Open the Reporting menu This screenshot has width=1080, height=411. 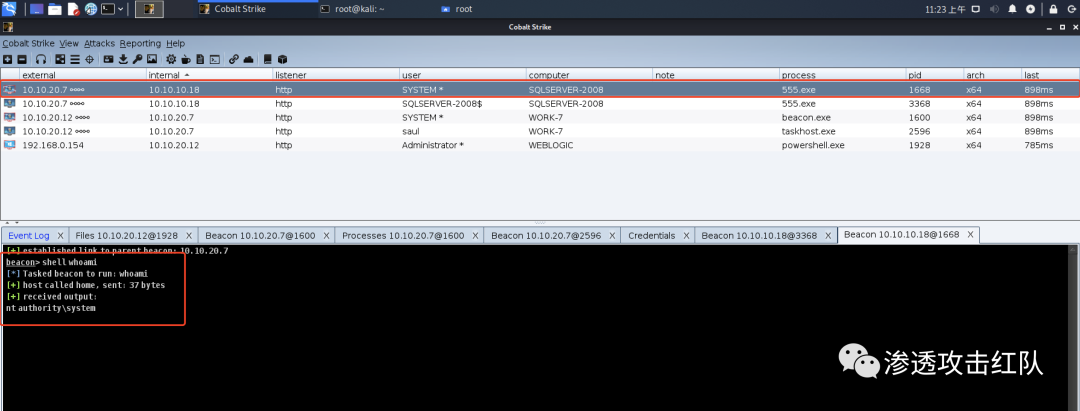pos(140,43)
